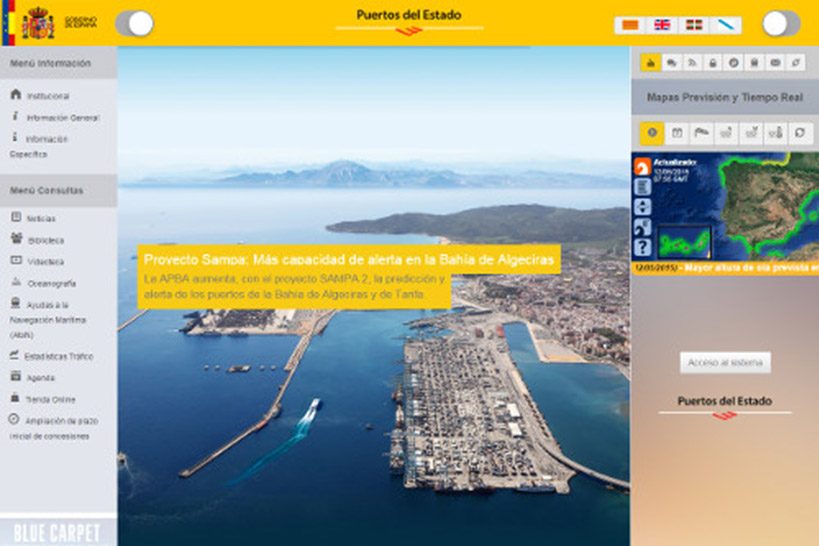The height and width of the screenshot is (546, 819).
Task: Expand the Mapas Previsión y Tiempo Real panel
Action: [724, 98]
